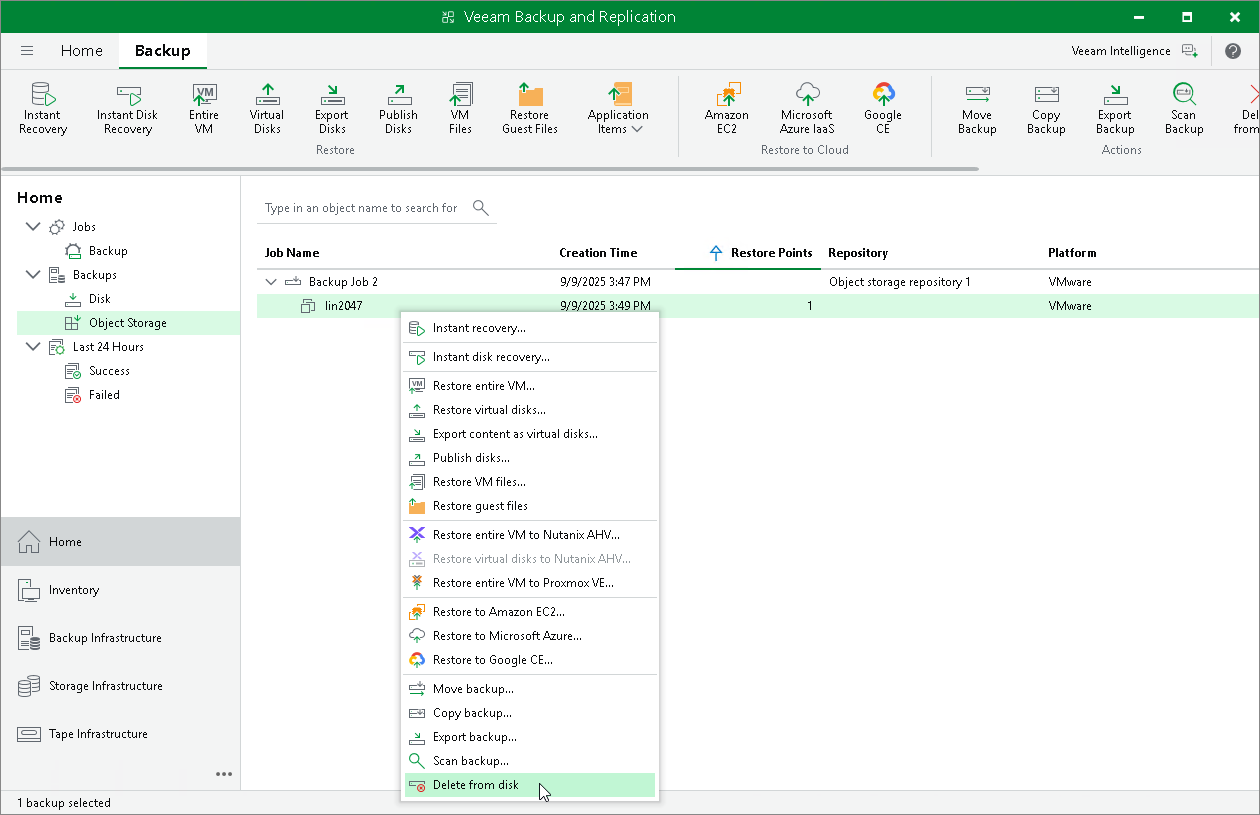
Task: Select the Backup ribbon tab
Action: 162,51
